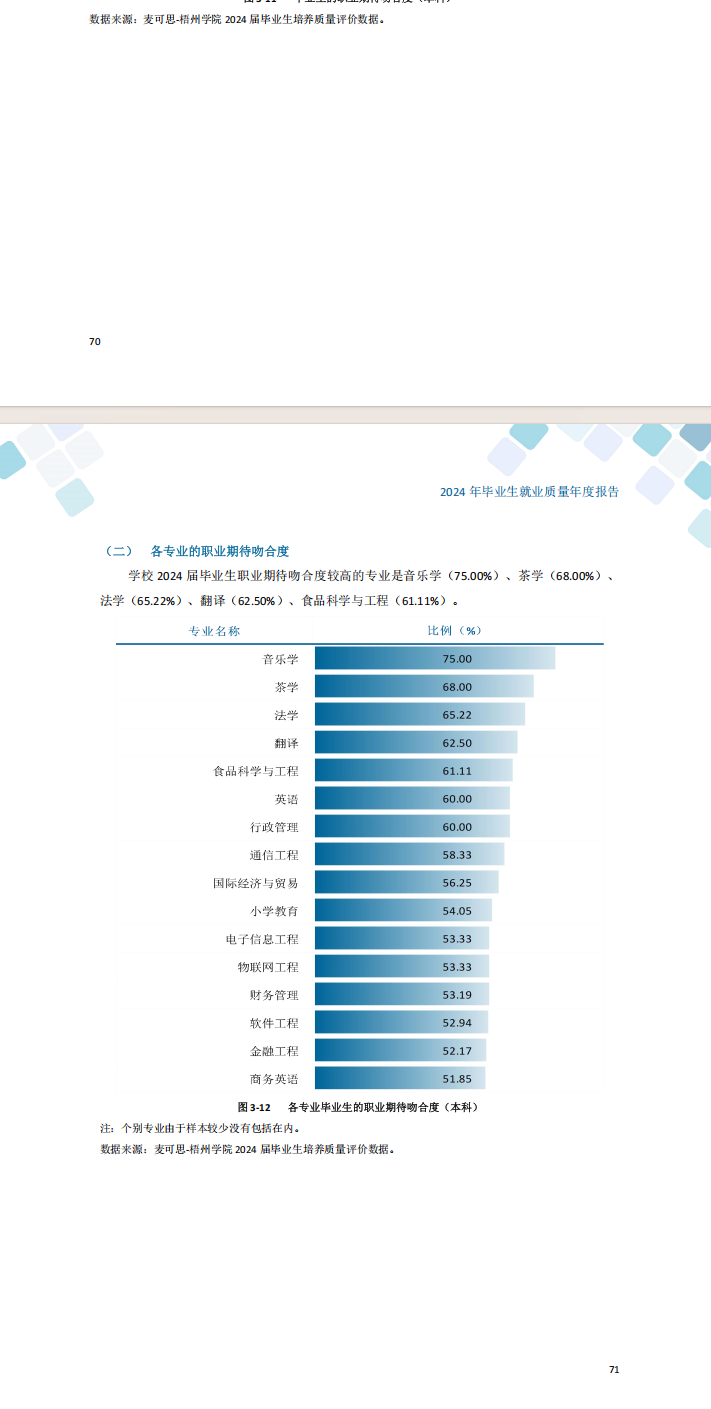Select the '翻译' row label in chart
This screenshot has height=1409, width=711.
pos(286,743)
